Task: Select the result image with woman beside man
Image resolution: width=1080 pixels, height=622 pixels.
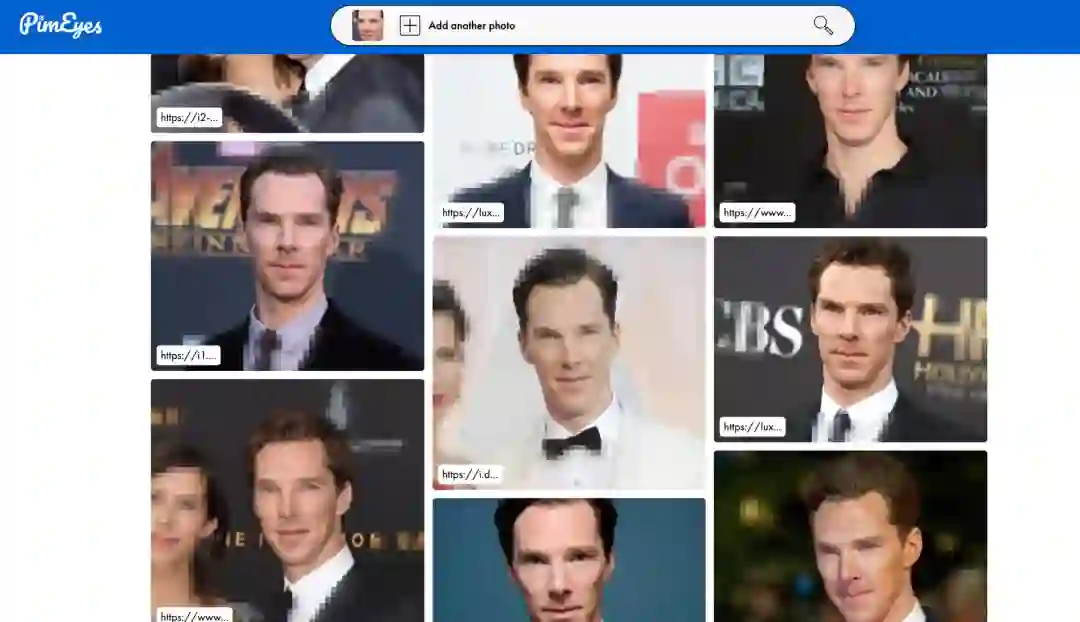Action: [287, 501]
